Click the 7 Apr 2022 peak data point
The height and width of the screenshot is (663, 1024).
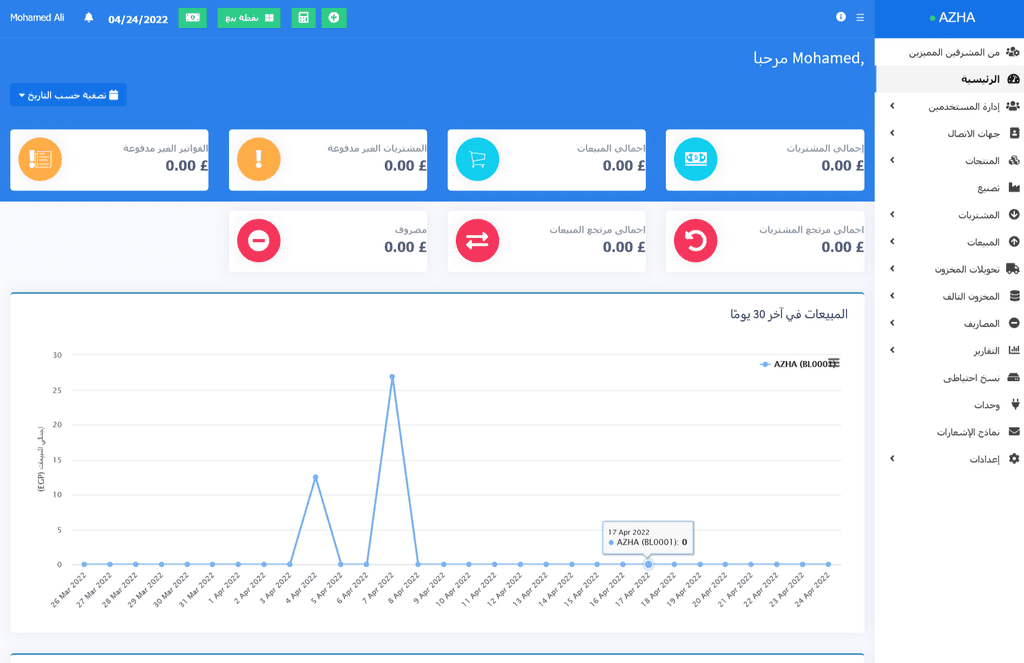[392, 377]
